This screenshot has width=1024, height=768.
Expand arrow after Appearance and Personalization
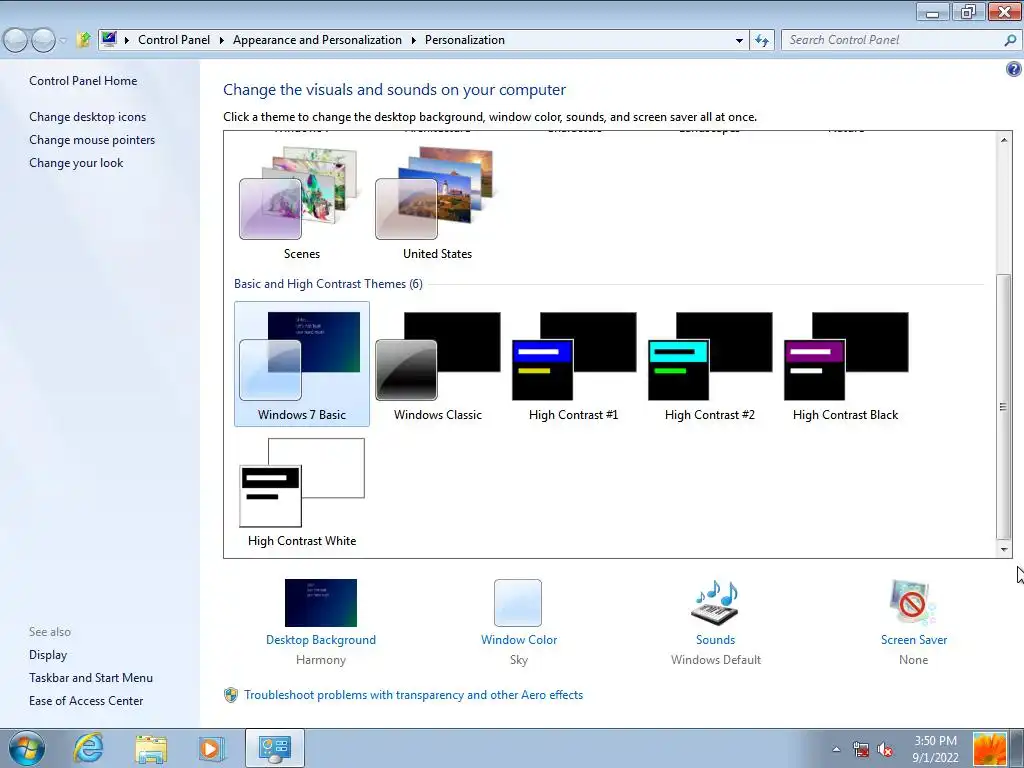pos(413,40)
